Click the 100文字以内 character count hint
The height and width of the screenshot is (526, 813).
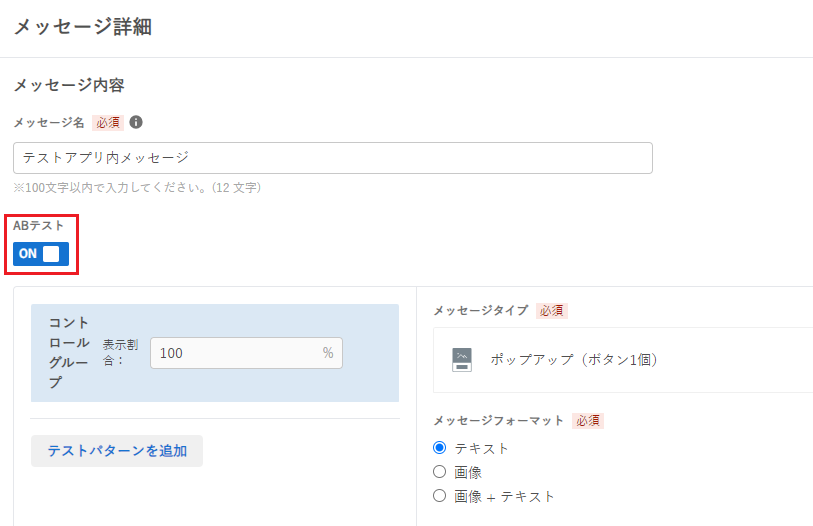137,188
